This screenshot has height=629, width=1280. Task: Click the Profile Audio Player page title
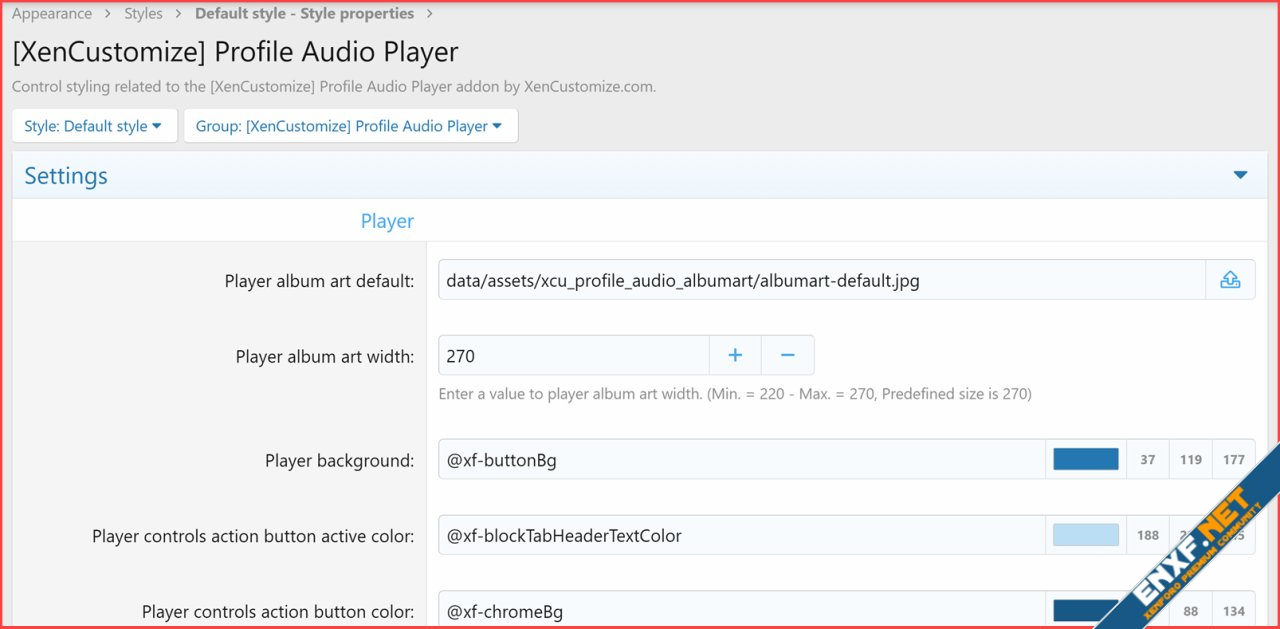point(235,51)
